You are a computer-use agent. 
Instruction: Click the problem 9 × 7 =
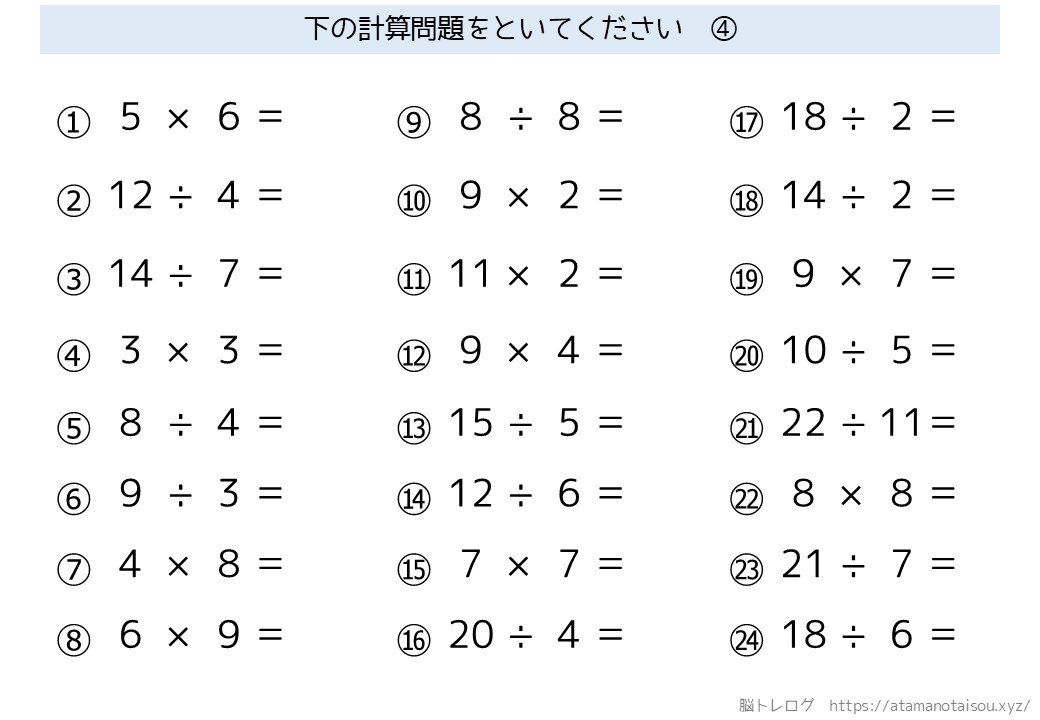point(874,274)
